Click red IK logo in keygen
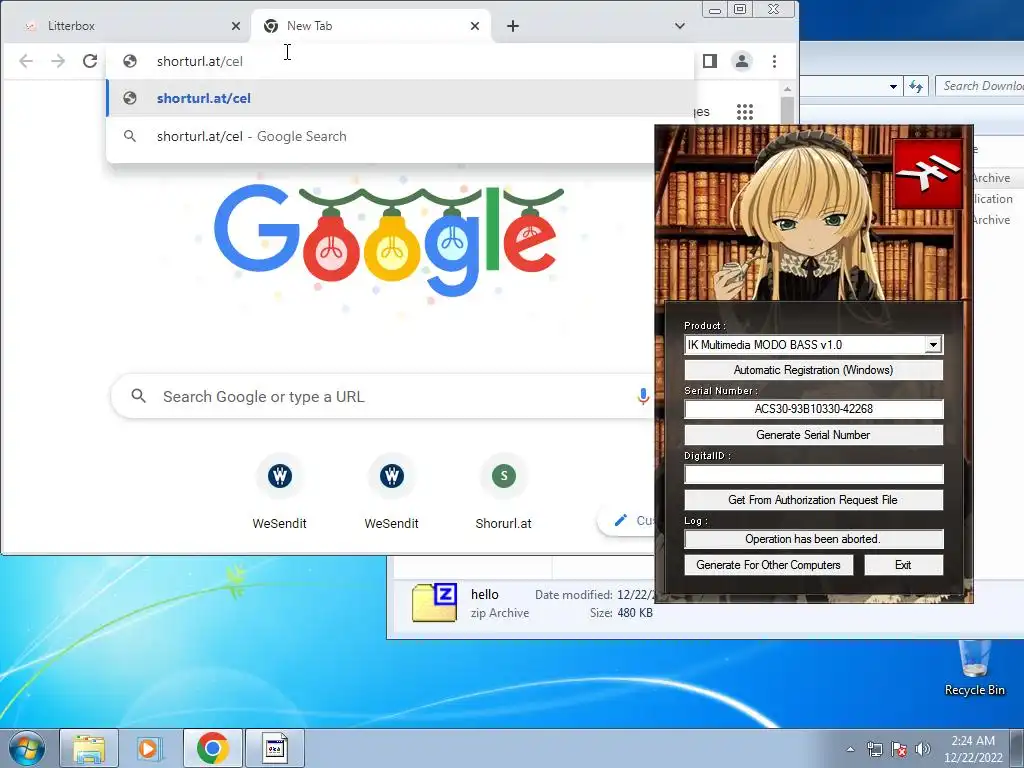 pos(928,174)
